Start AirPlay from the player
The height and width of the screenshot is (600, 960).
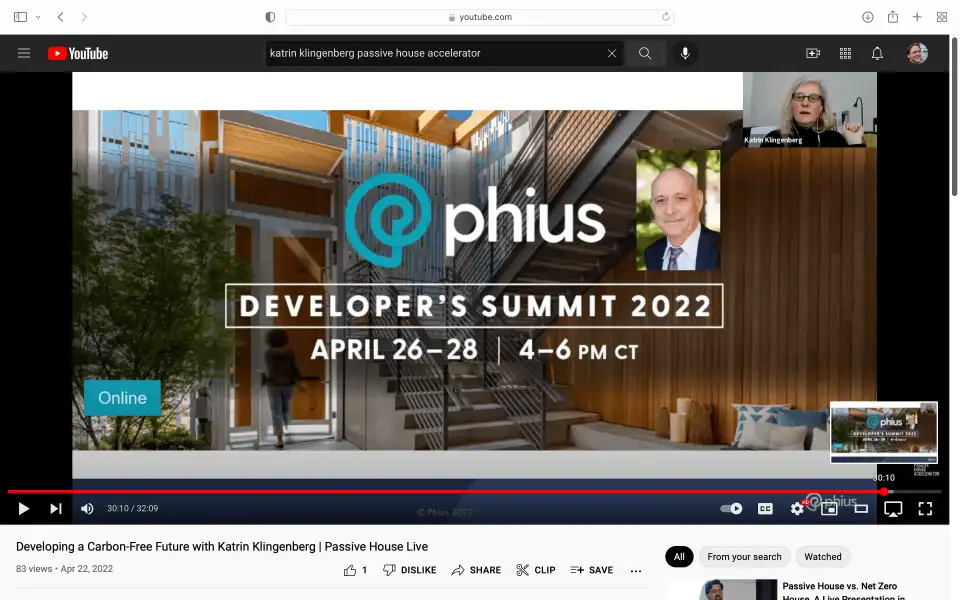point(893,509)
